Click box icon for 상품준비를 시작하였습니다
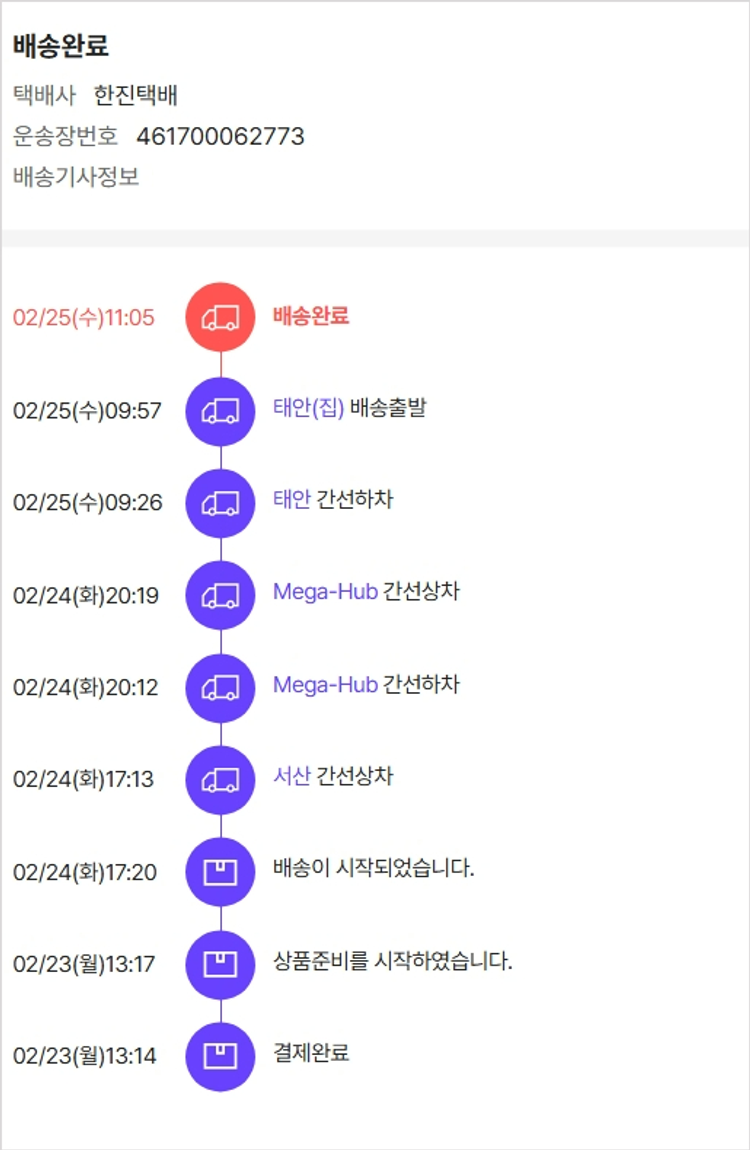The width and height of the screenshot is (750, 1150). tap(220, 964)
